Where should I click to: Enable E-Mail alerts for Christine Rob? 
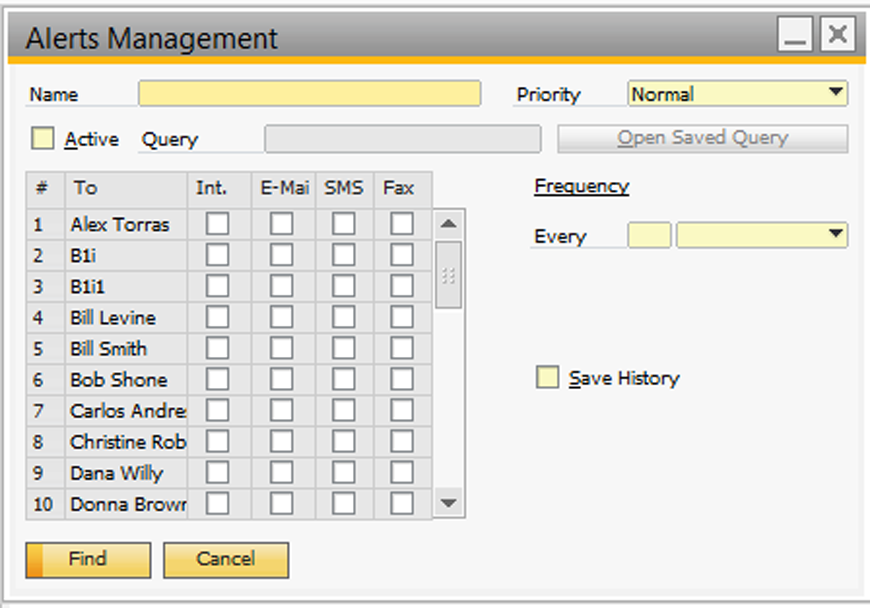281,441
